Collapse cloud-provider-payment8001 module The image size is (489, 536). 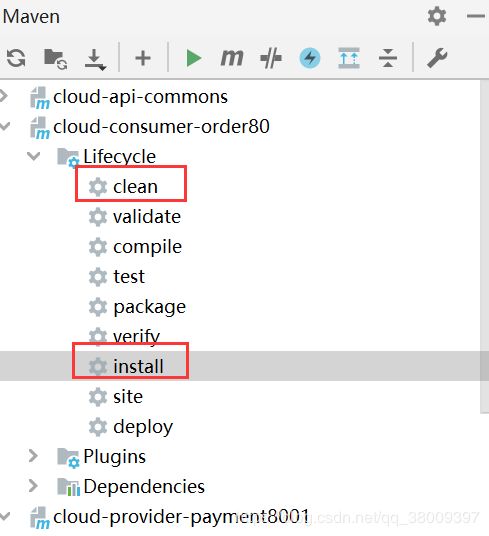[x=4, y=515]
